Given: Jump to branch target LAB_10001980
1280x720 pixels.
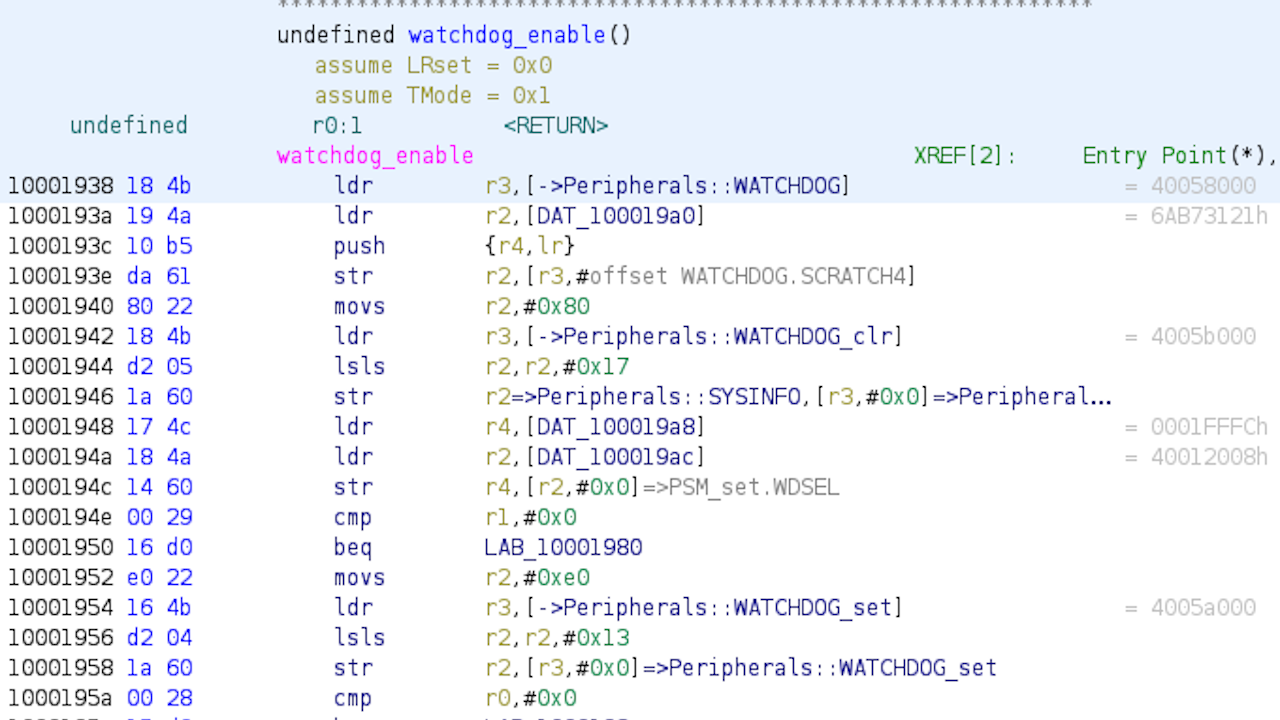Looking at the screenshot, I should (563, 548).
